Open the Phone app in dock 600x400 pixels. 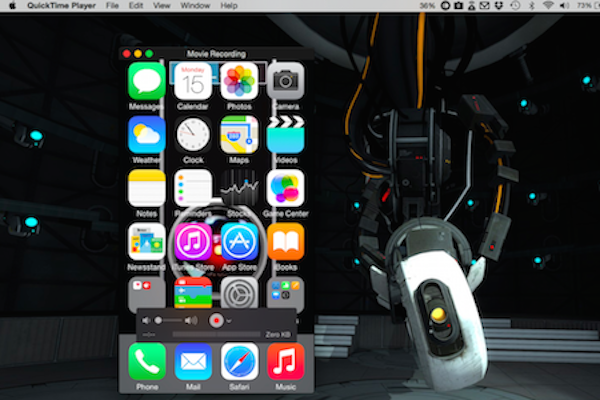[x=147, y=362]
